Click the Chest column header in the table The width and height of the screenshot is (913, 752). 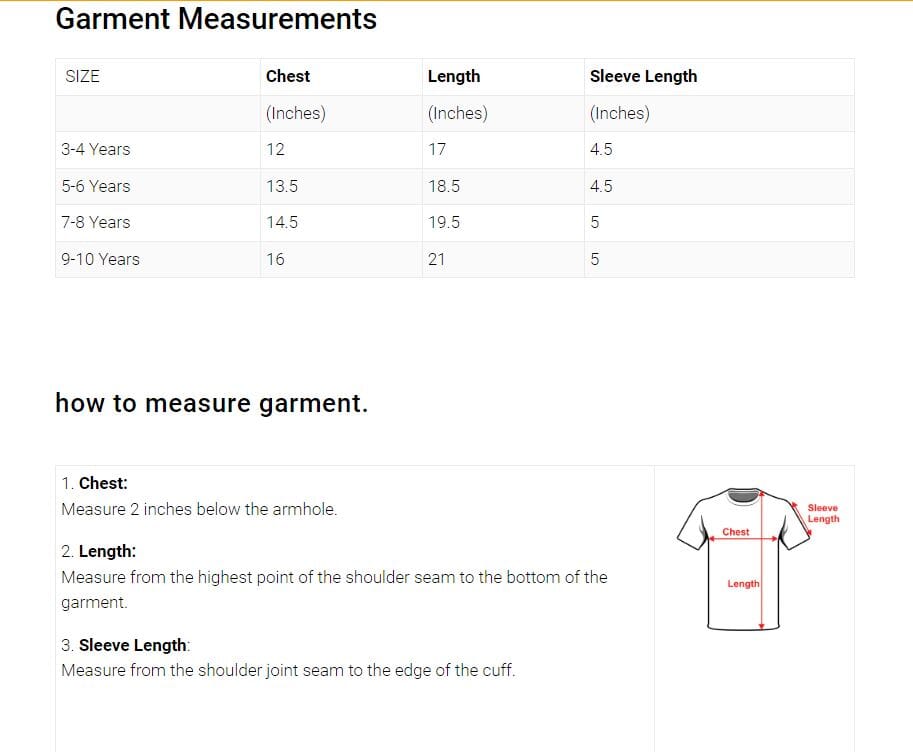point(288,76)
